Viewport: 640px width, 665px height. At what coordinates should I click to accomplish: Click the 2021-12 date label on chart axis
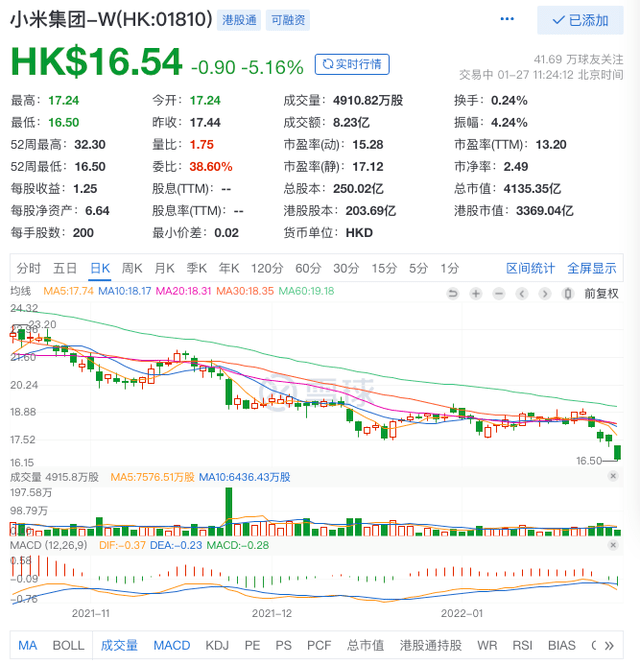[272, 613]
